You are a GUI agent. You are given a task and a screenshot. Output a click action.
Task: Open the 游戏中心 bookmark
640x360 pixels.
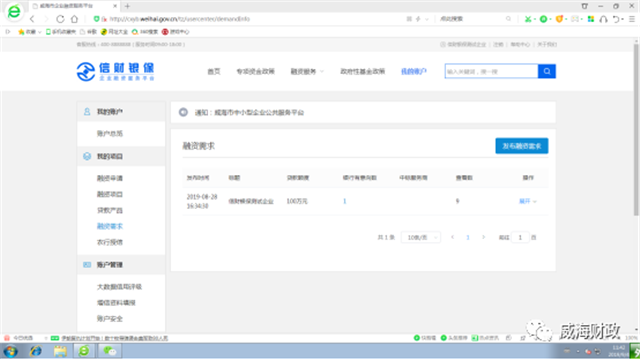coord(176,32)
